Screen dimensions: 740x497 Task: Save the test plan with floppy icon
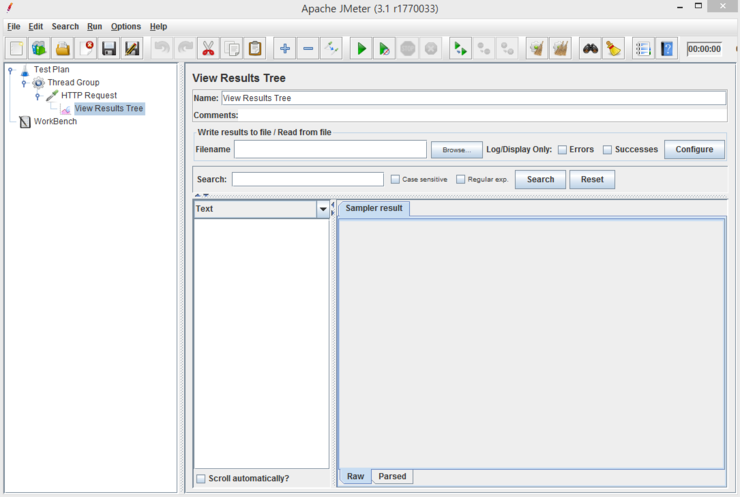tap(109, 49)
